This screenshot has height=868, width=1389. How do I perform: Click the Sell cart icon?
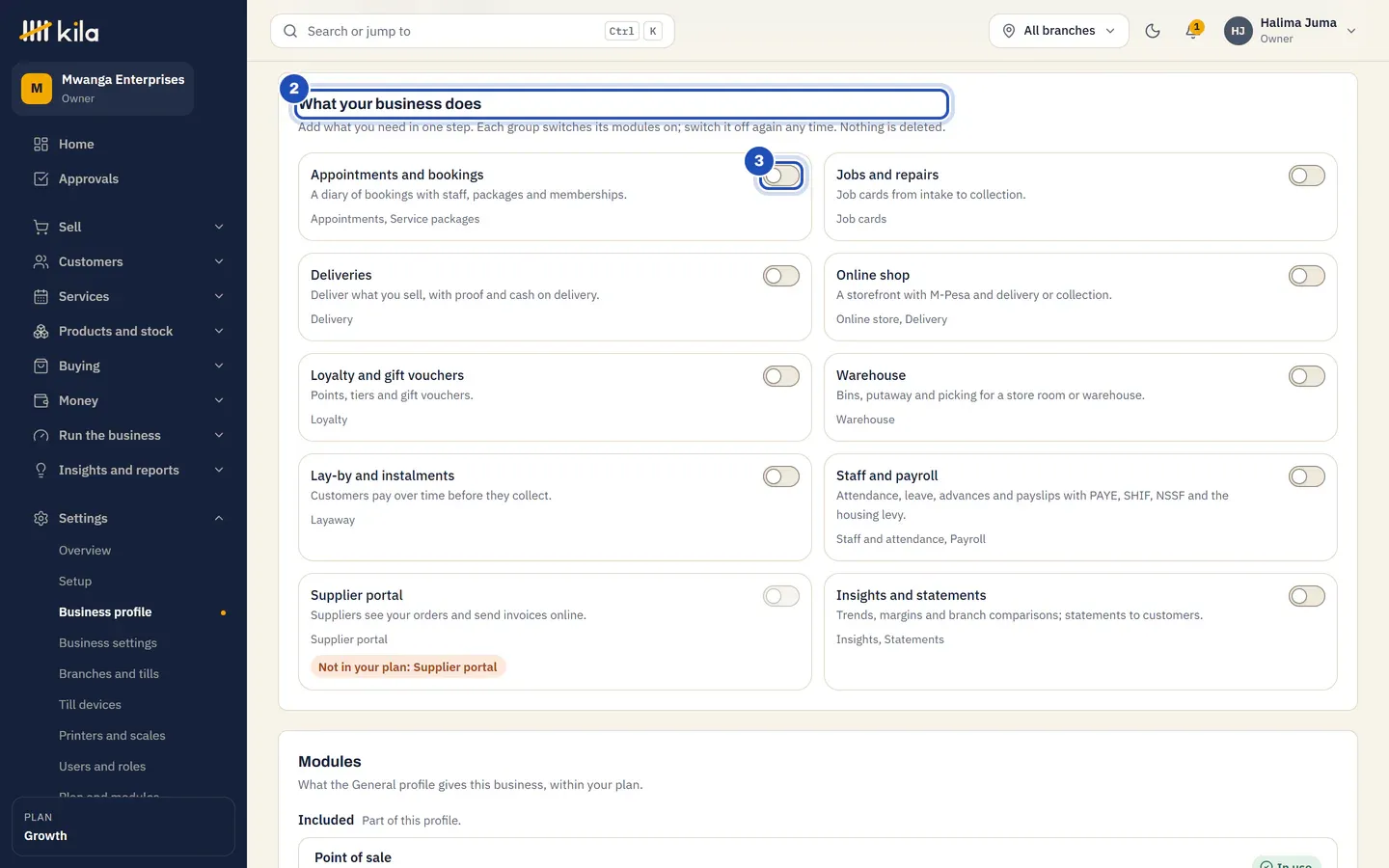(x=41, y=227)
